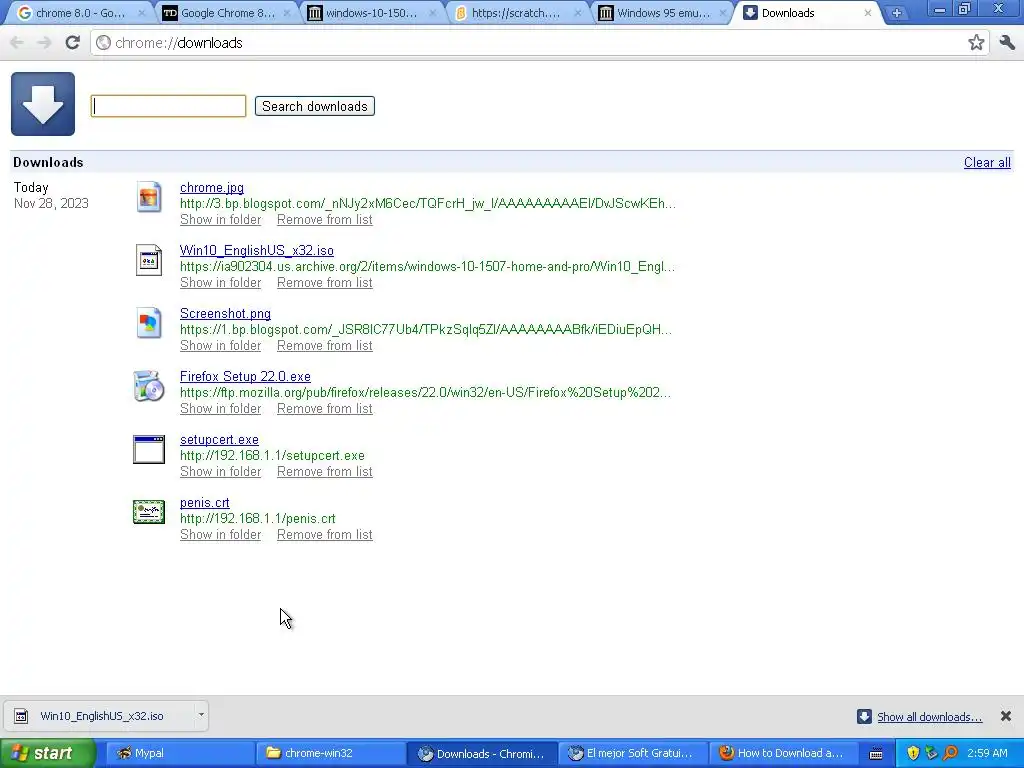
Task: Remove Firefox Setup from list
Action: 325,409
